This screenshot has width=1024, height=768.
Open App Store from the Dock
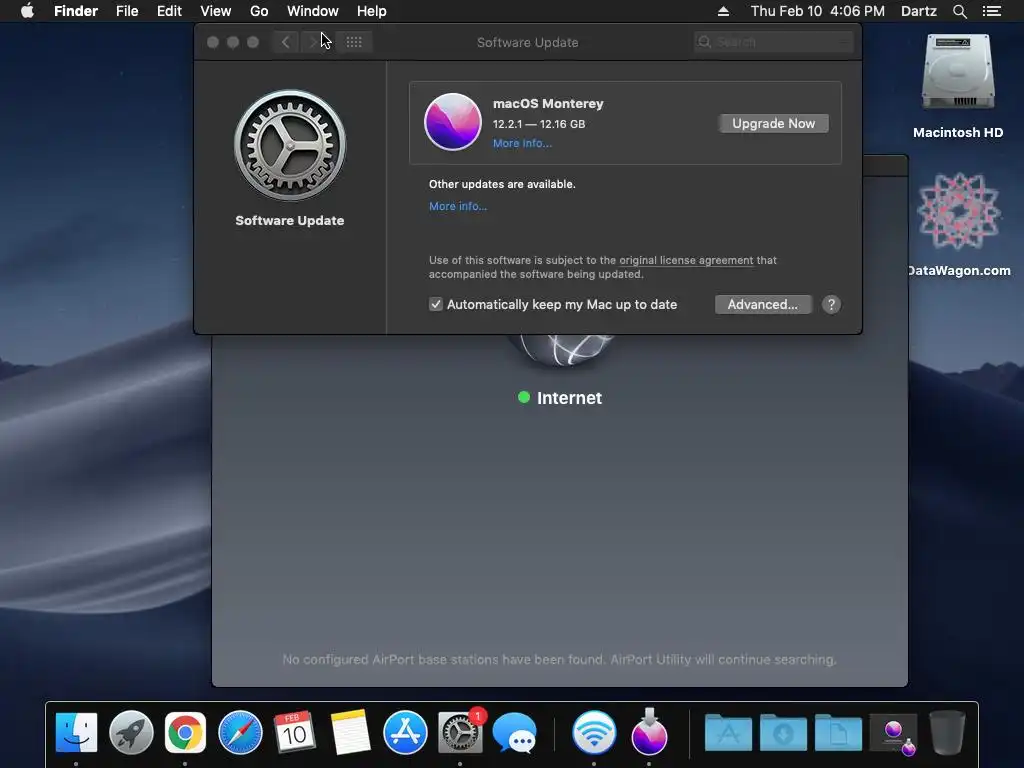(405, 733)
